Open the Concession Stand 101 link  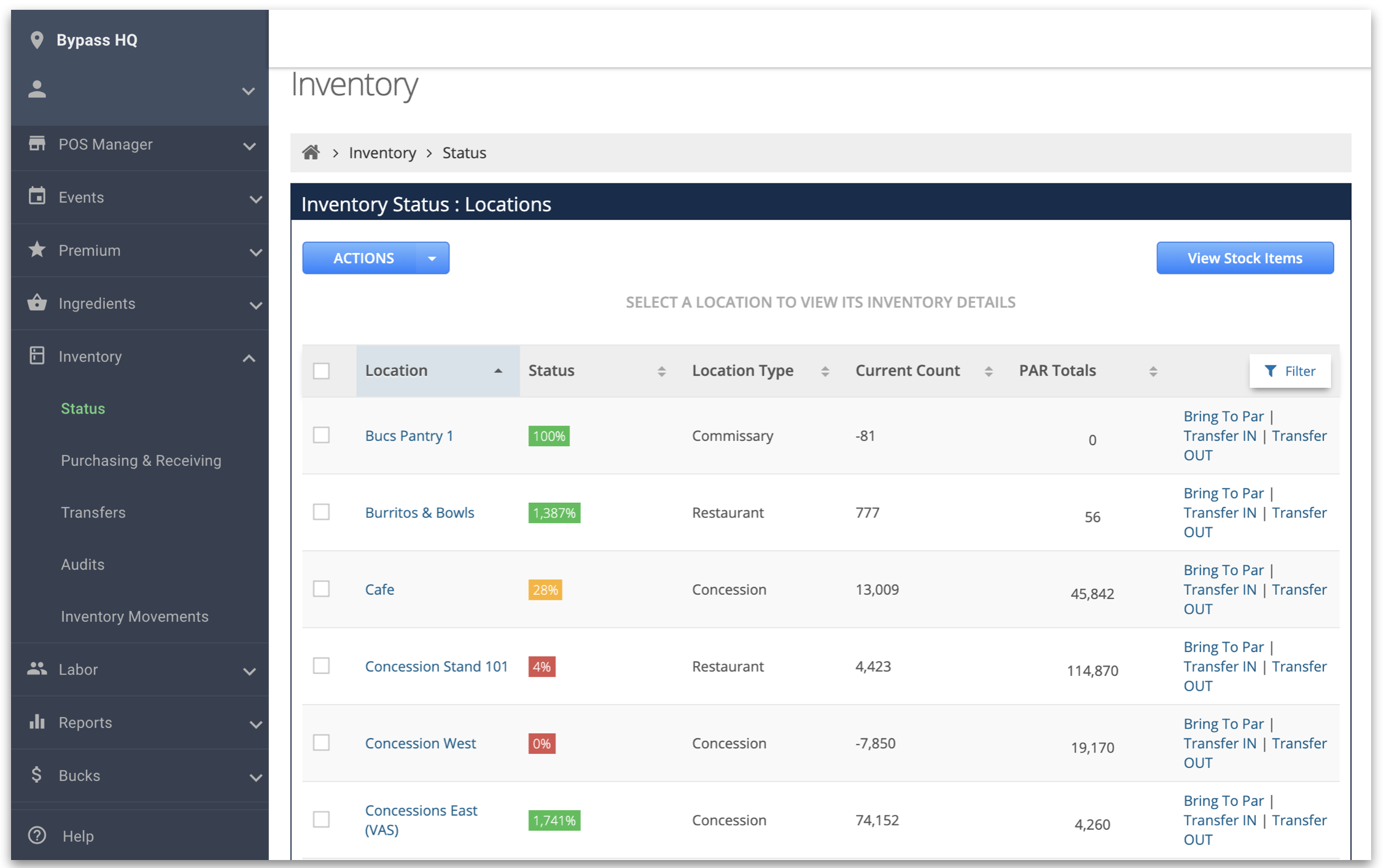coord(436,666)
